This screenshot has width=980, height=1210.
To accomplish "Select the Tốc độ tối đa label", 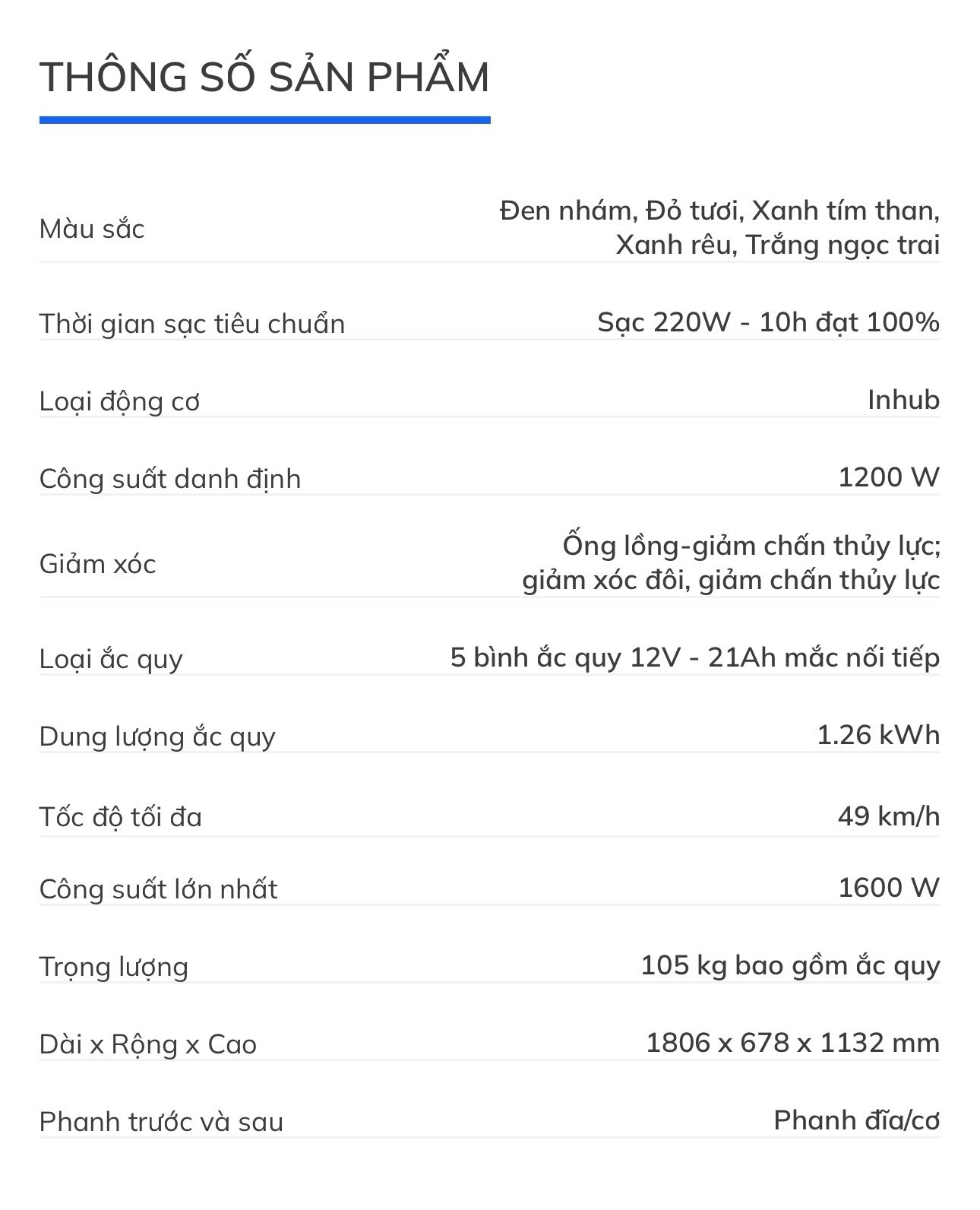I will 121,817.
